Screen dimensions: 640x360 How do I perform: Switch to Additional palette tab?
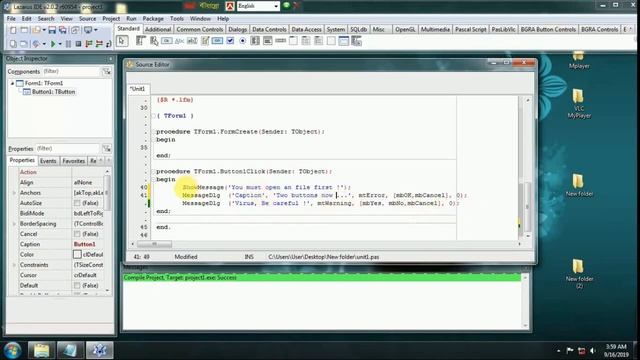(x=158, y=29)
